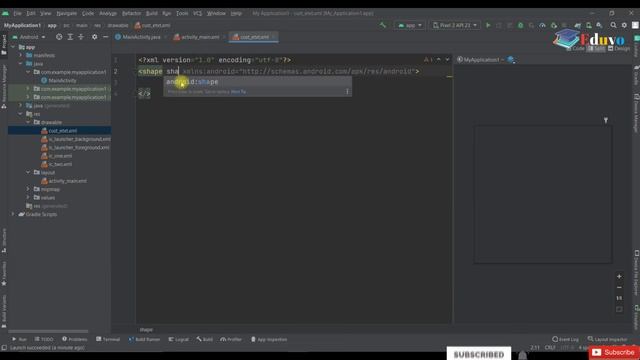640x360 pixels.
Task: Open the Logcat tool window
Action: click(x=178, y=339)
